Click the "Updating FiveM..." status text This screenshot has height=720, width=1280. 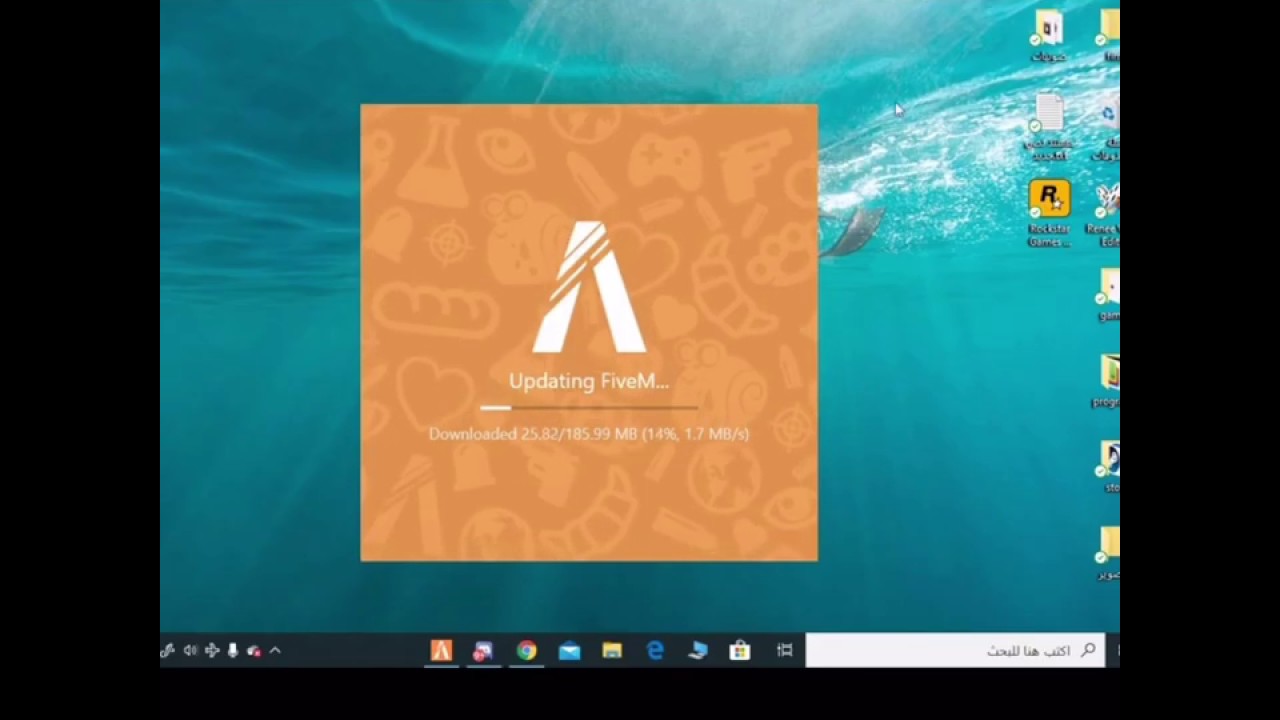click(589, 381)
